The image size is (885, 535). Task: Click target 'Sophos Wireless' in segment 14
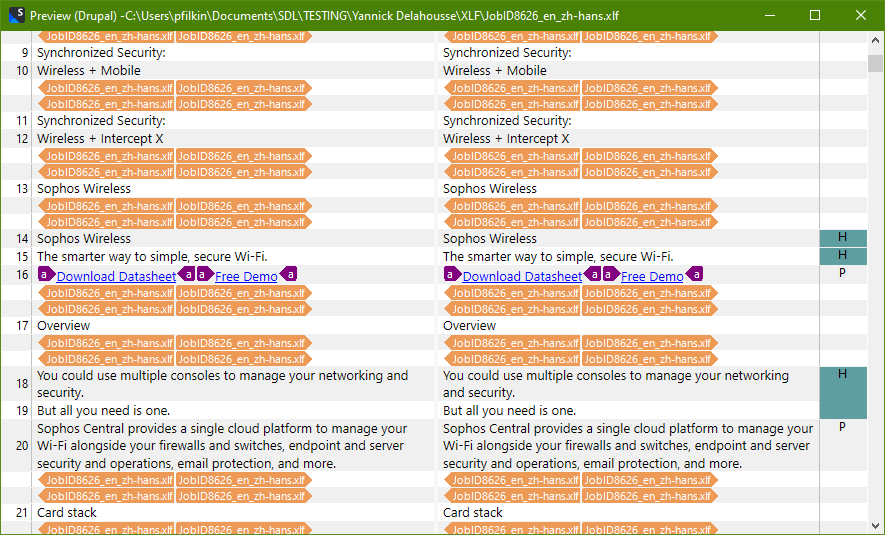pyautogui.click(x=489, y=238)
